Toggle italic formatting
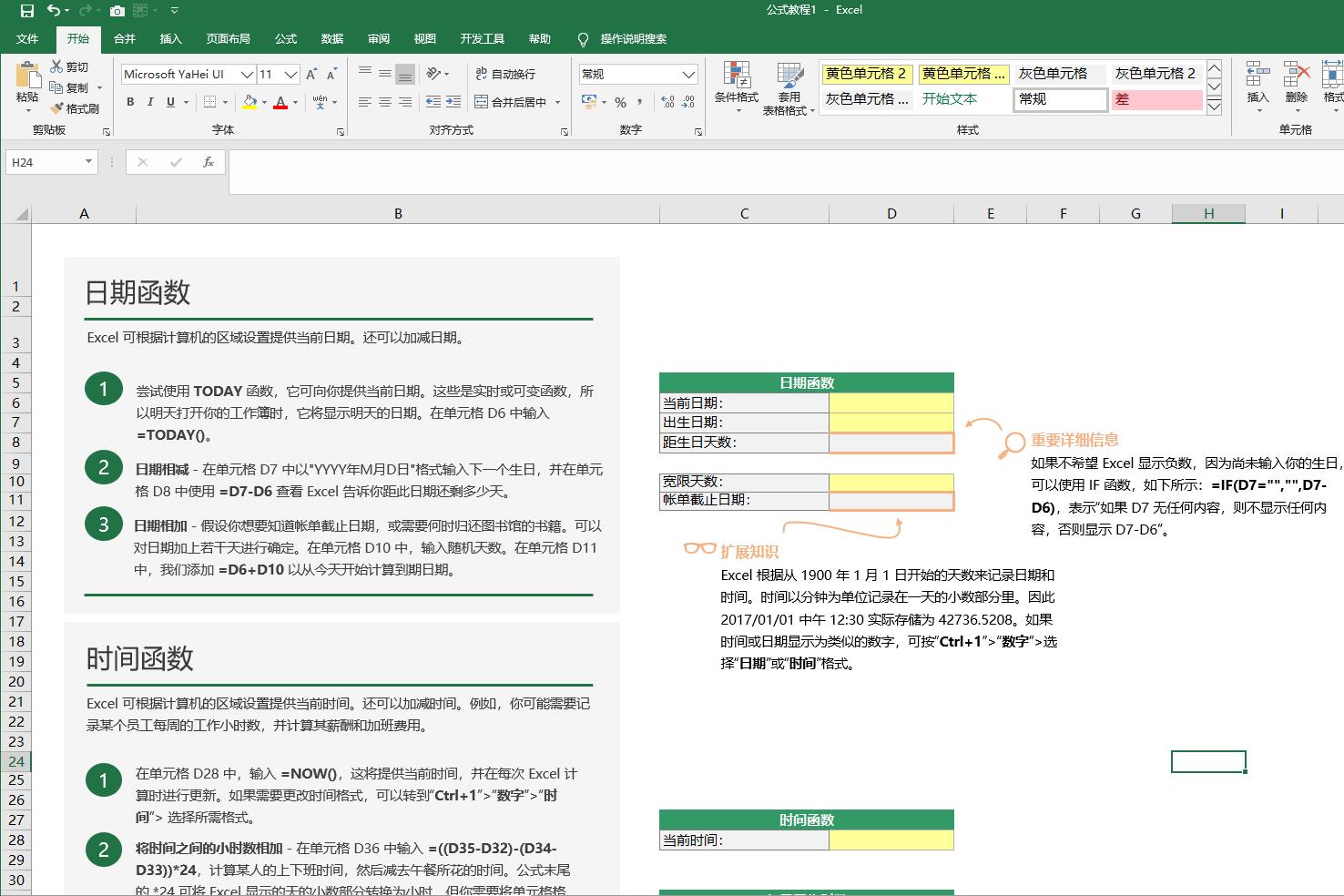Screen dimensions: 1344x896 click(x=149, y=102)
